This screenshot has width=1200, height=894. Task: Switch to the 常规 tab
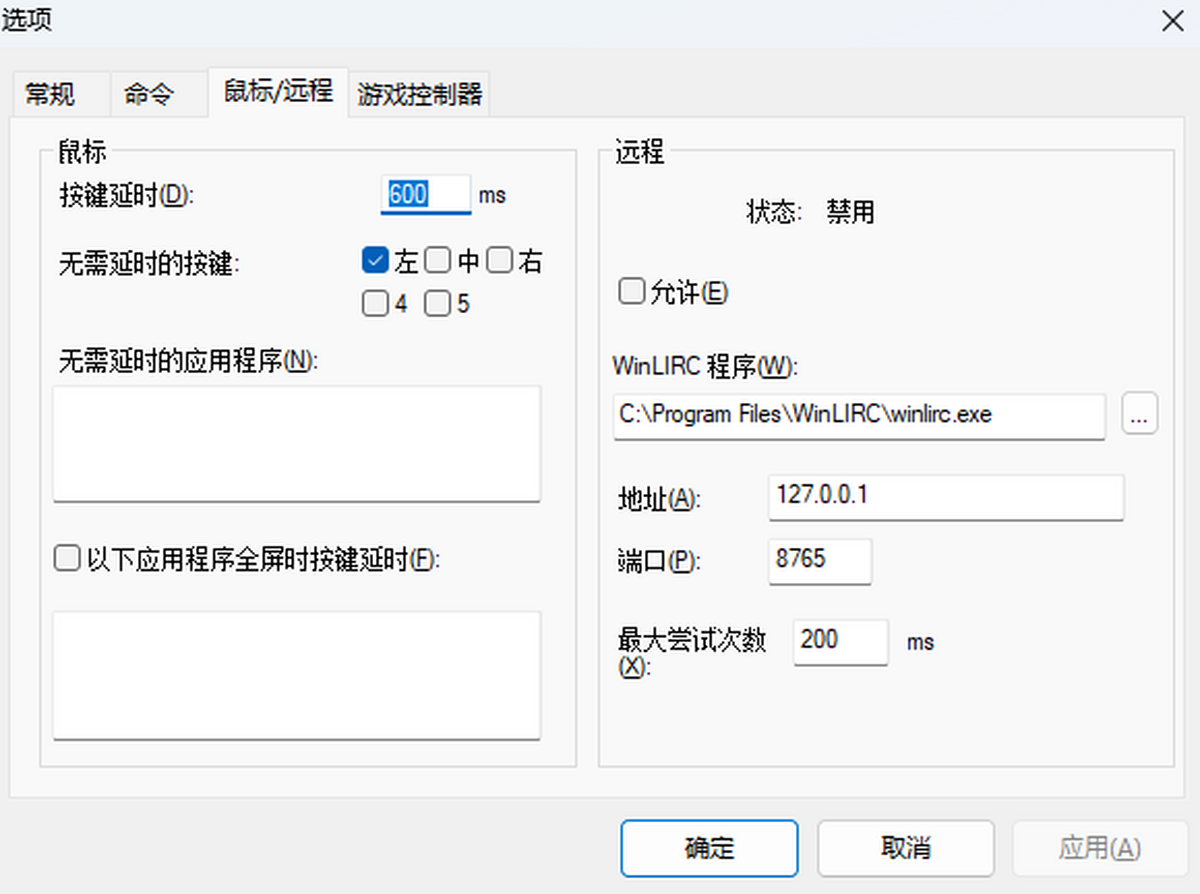pyautogui.click(x=50, y=95)
